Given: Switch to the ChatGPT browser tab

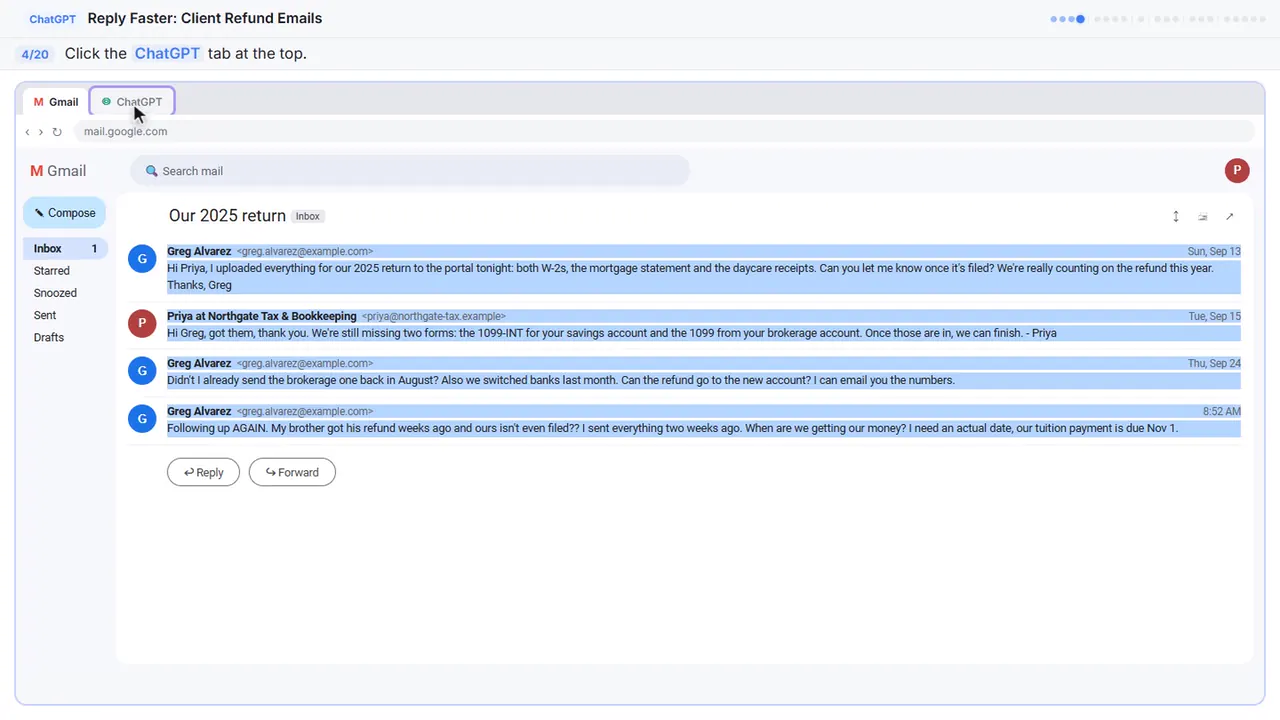Looking at the screenshot, I should coord(132,102).
